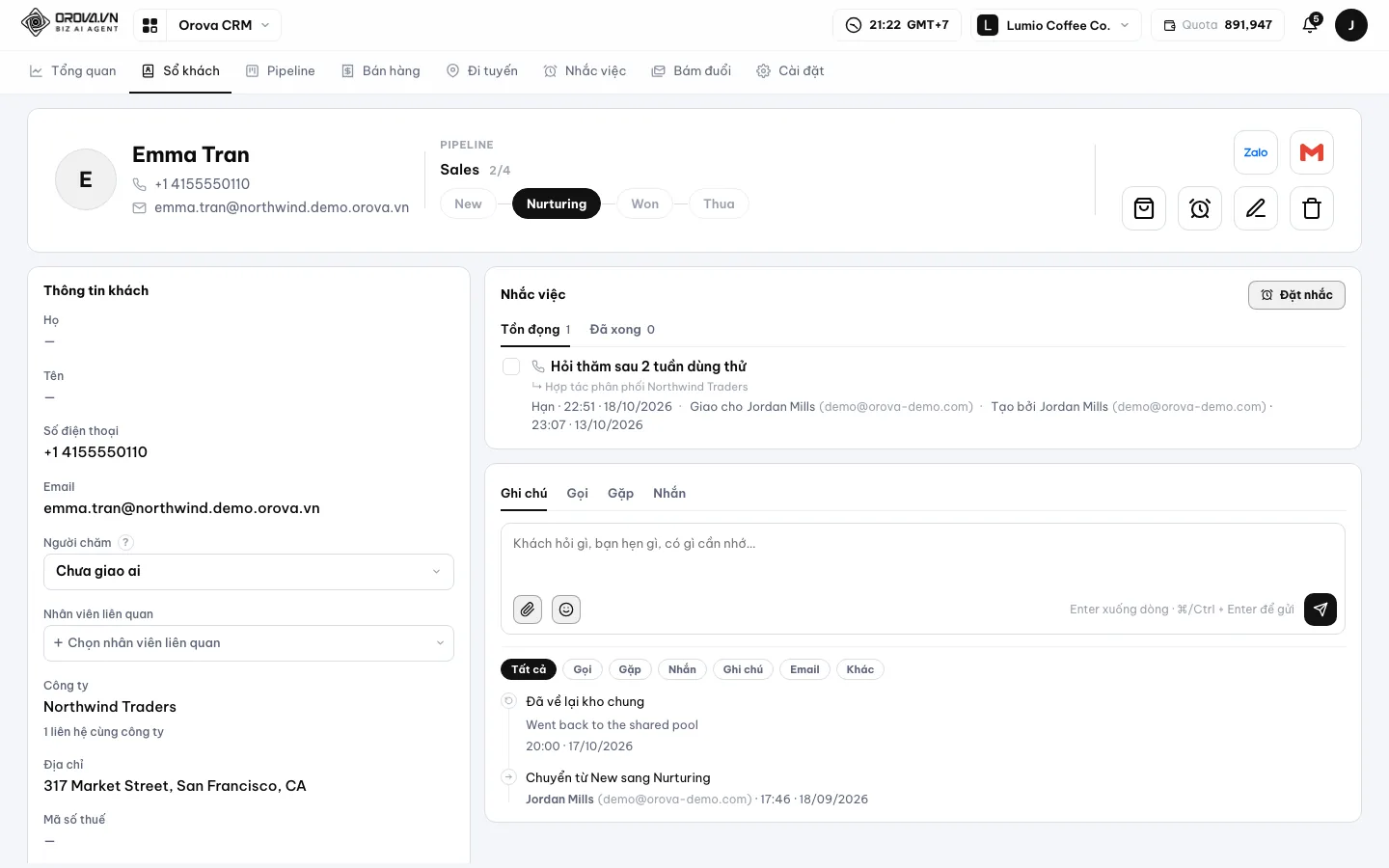Set pipeline stage to Thua
The width and height of the screenshot is (1389, 868).
tap(719, 203)
